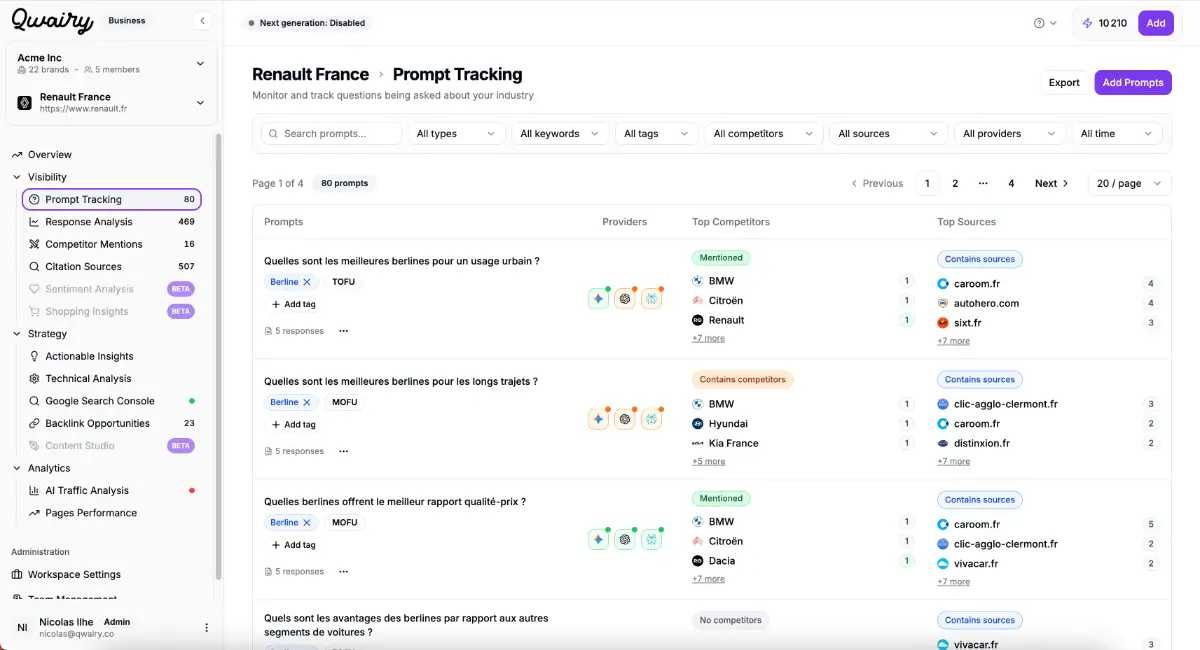
Task: Show +7 more competitors for the first prompt
Action: 708,339
